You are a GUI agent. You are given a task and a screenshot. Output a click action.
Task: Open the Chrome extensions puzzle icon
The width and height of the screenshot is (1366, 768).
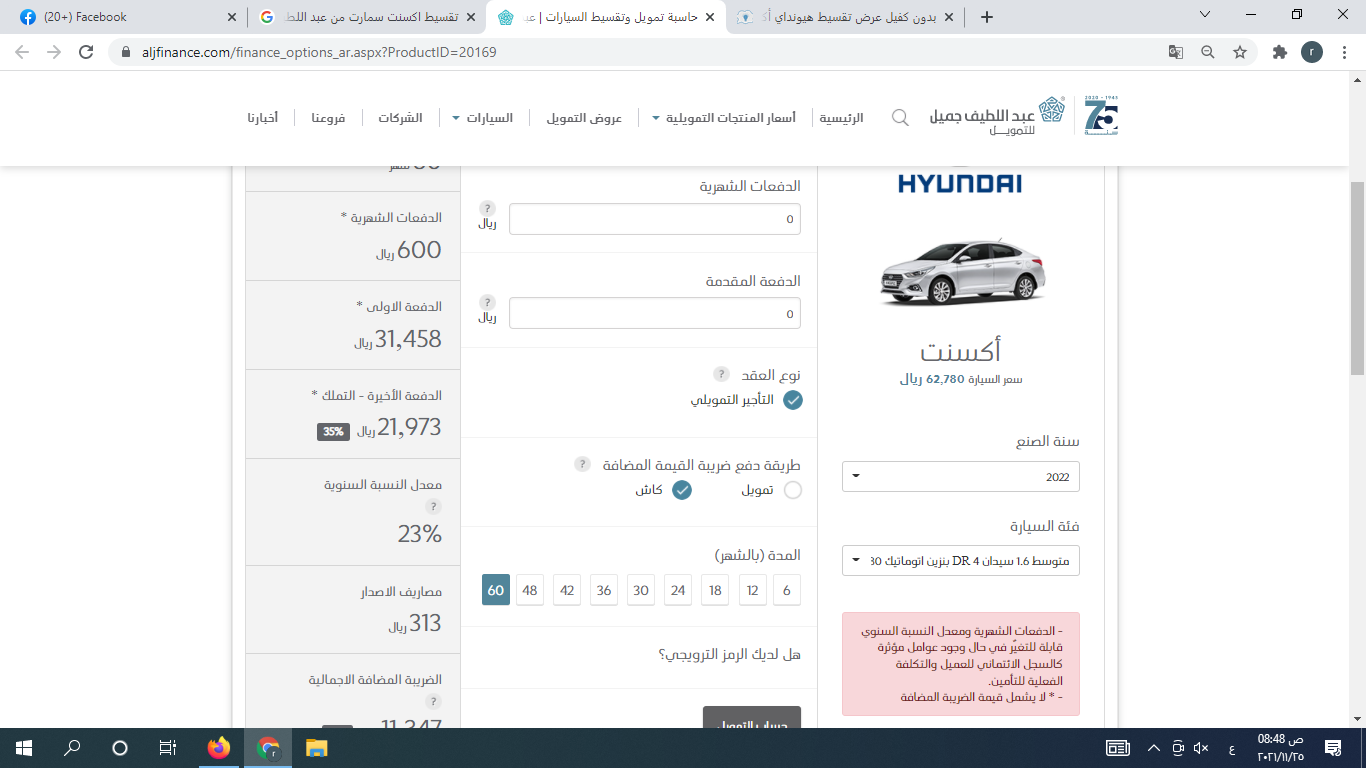1279,52
